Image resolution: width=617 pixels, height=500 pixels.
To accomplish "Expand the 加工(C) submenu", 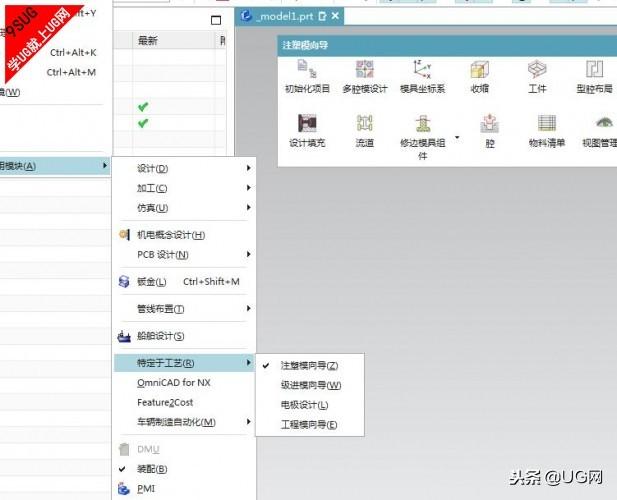I will 184,188.
